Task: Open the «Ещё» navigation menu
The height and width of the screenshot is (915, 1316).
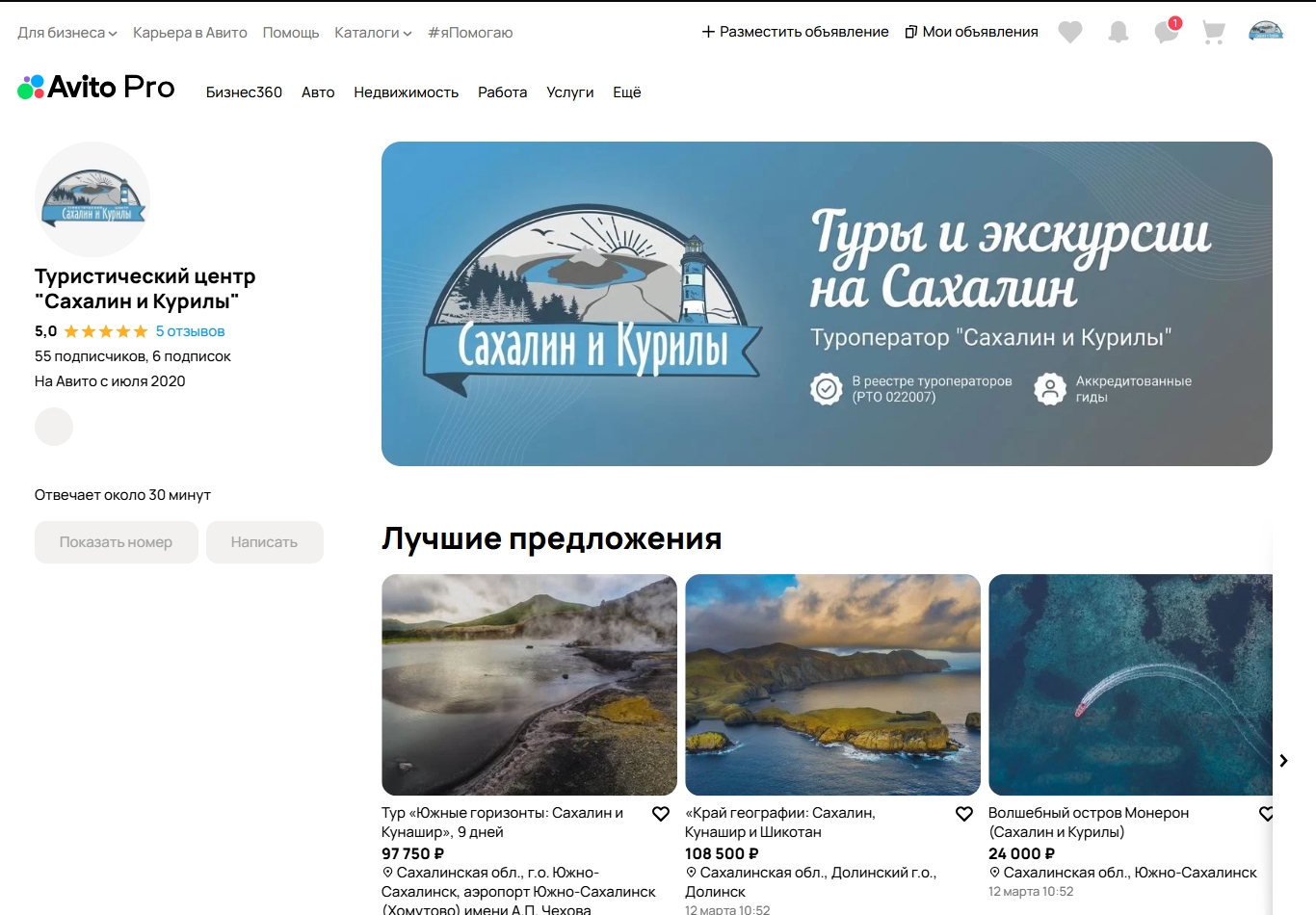Action: coord(626,92)
